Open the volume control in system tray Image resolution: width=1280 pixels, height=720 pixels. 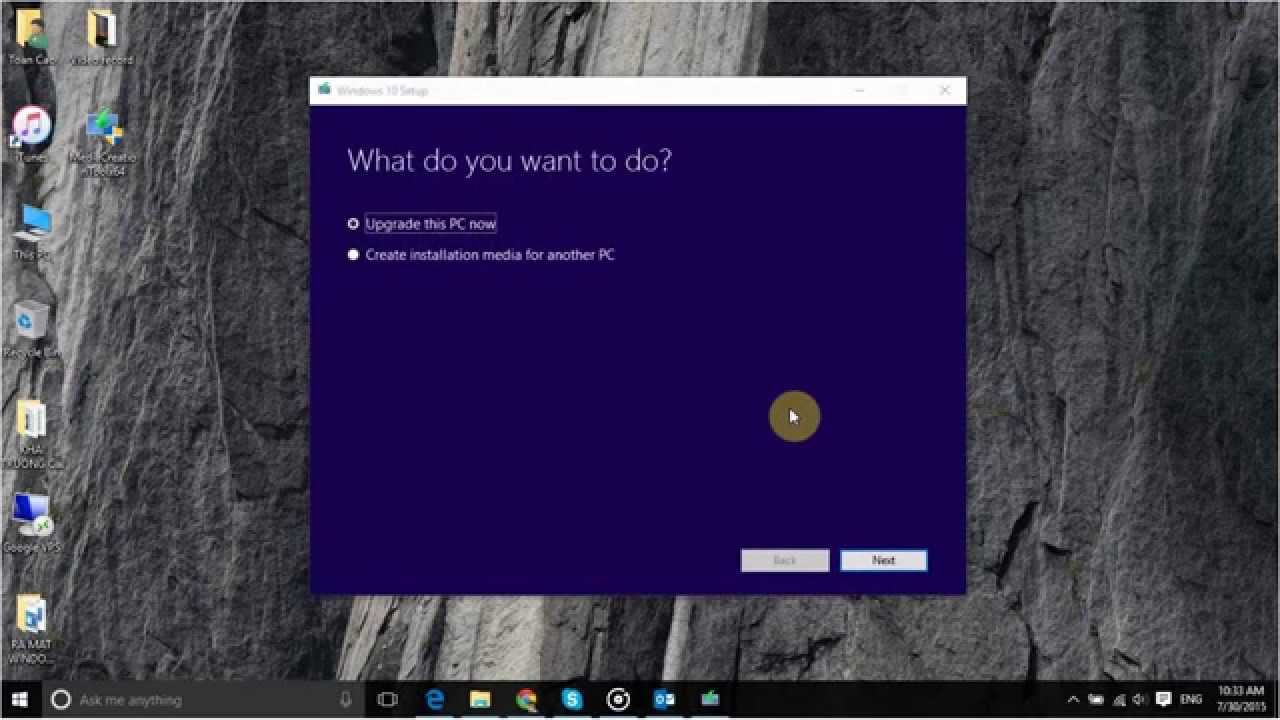(1140, 700)
